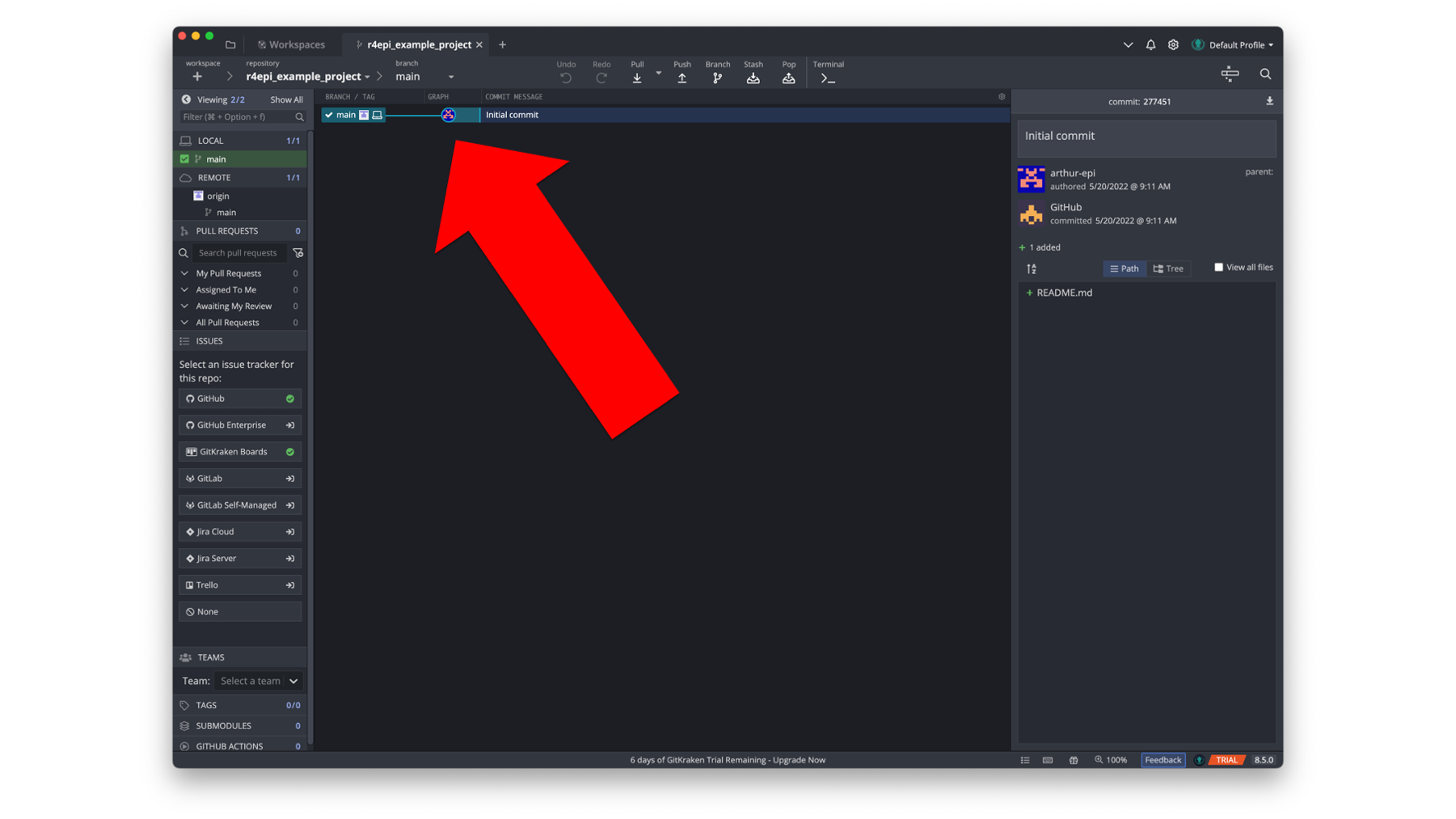1456x819 pixels.
Task: Click Search pull requests field
Action: pos(240,253)
